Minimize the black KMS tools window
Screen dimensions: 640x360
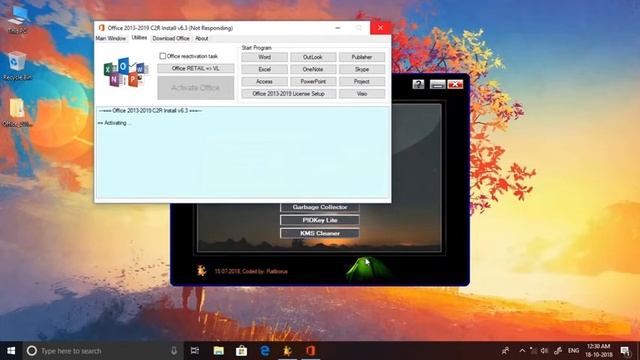pyautogui.click(x=437, y=84)
